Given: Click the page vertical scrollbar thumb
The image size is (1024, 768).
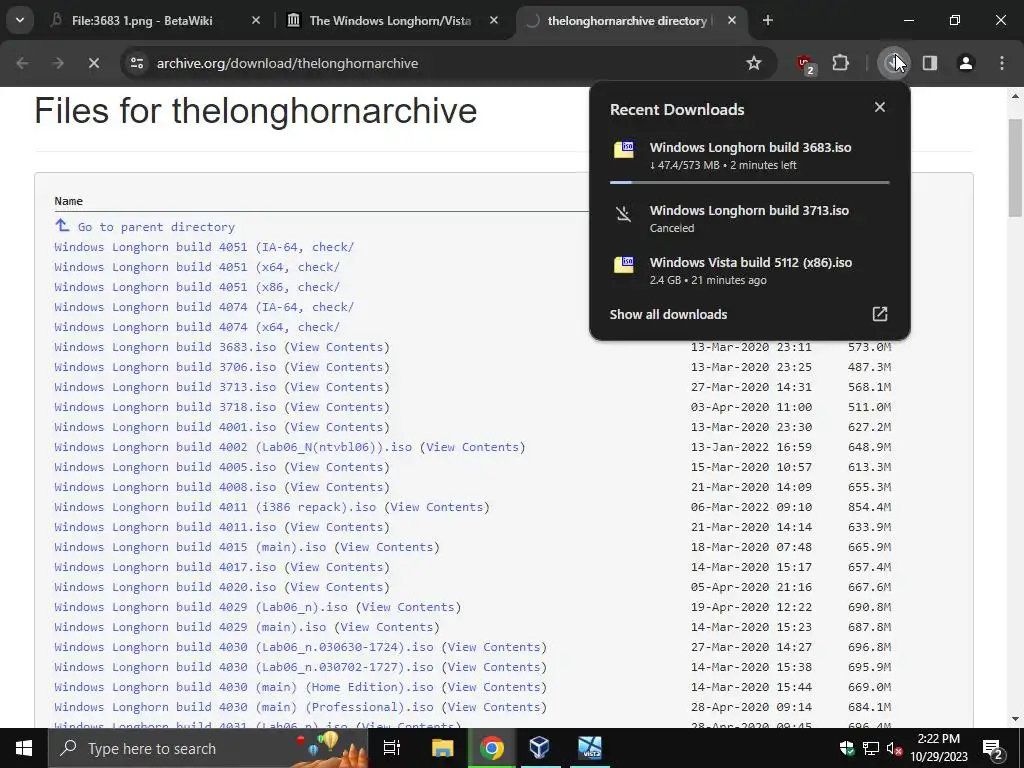Looking at the screenshot, I should [1015, 168].
